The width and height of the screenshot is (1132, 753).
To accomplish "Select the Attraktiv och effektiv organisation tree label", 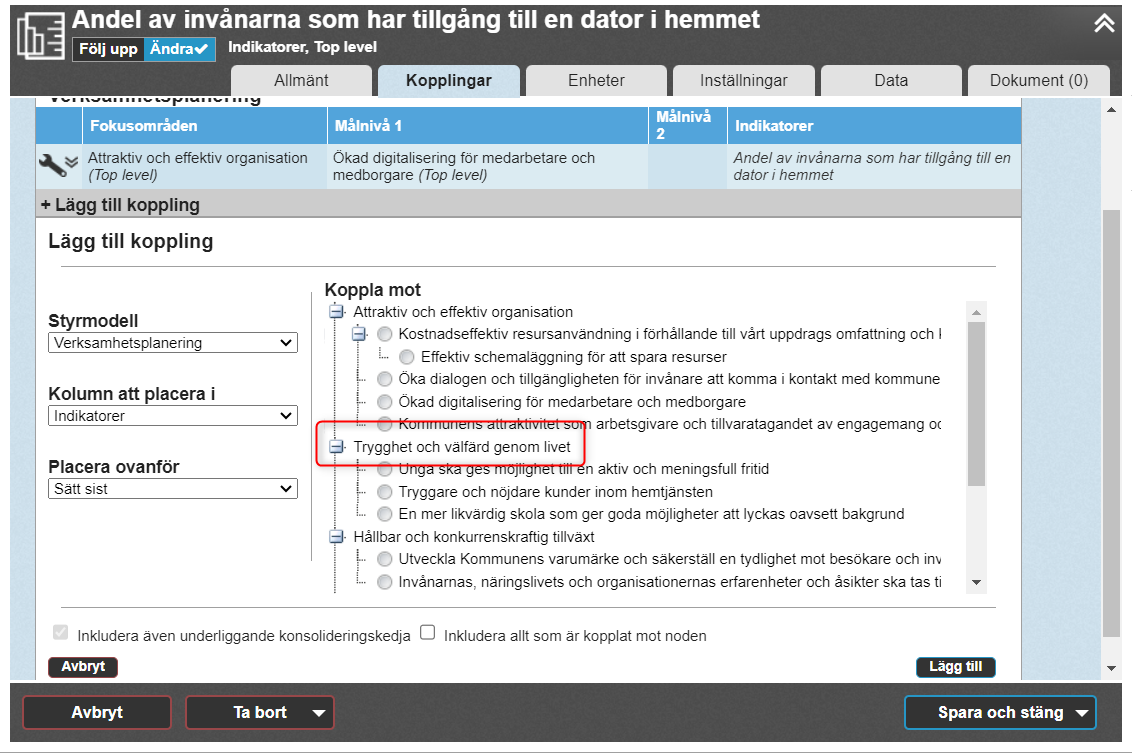I will 463,312.
